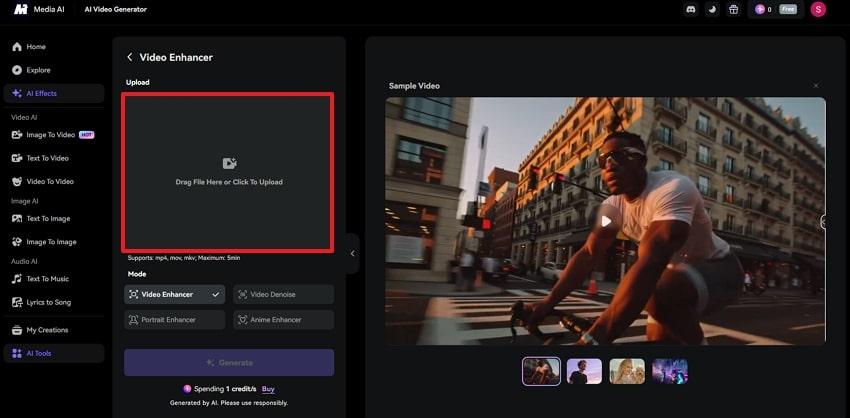
Task: Open Image To Image tool
Action: point(54,242)
